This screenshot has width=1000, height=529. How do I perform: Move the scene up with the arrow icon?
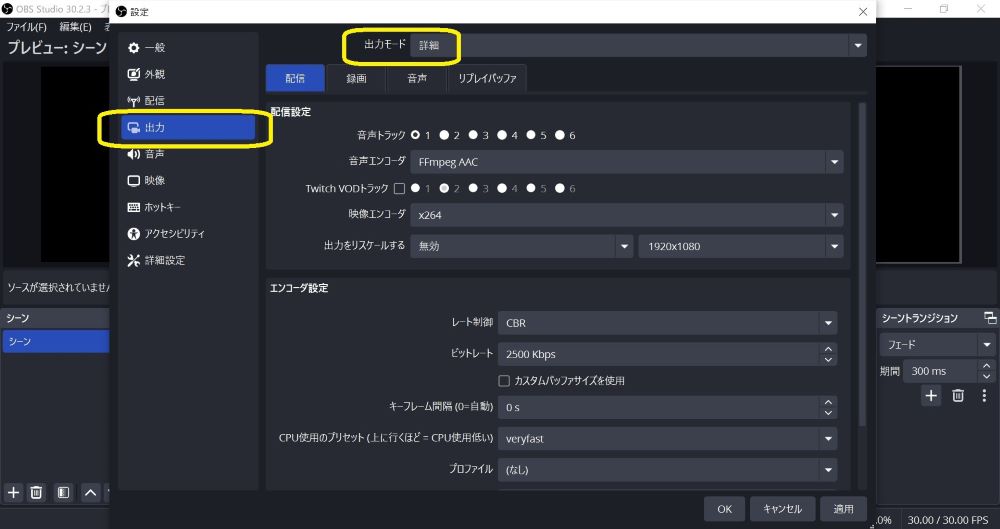[91, 492]
